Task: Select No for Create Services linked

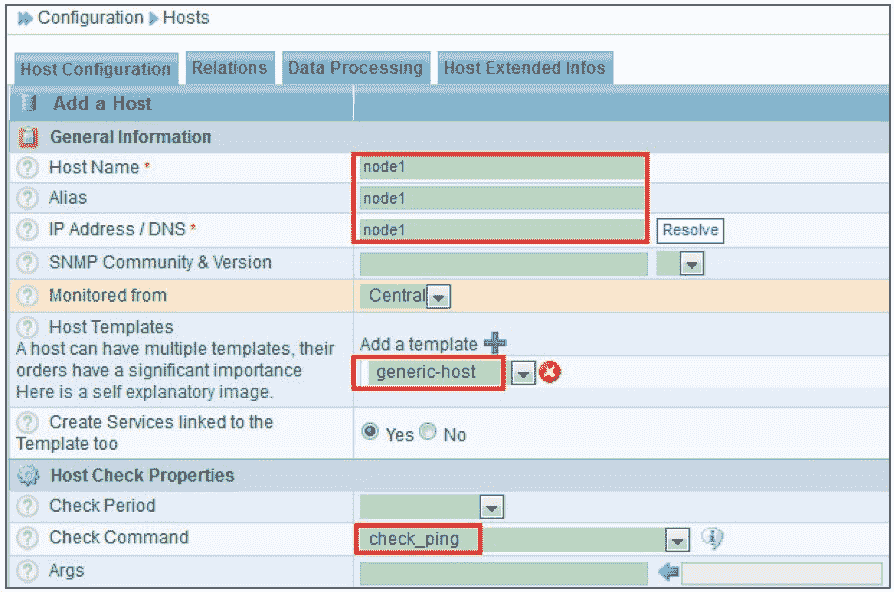Action: coord(428,433)
